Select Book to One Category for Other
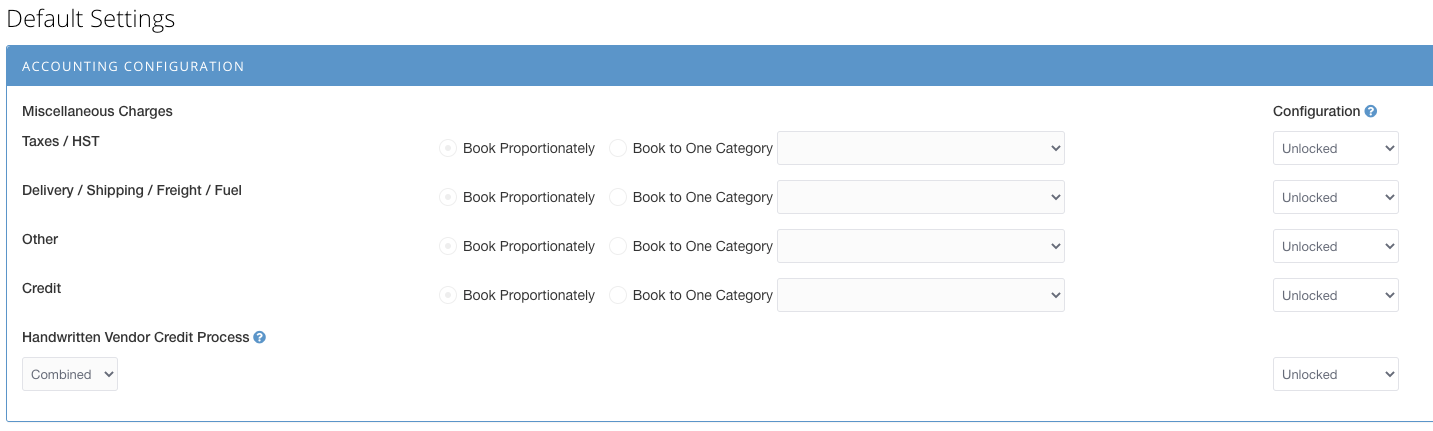This screenshot has height=431, width=1433. 618,246
